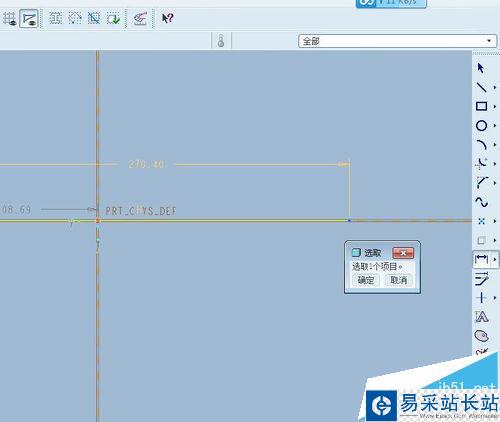
Task: Click 确定 in the 选取 dialog
Action: click(366, 280)
